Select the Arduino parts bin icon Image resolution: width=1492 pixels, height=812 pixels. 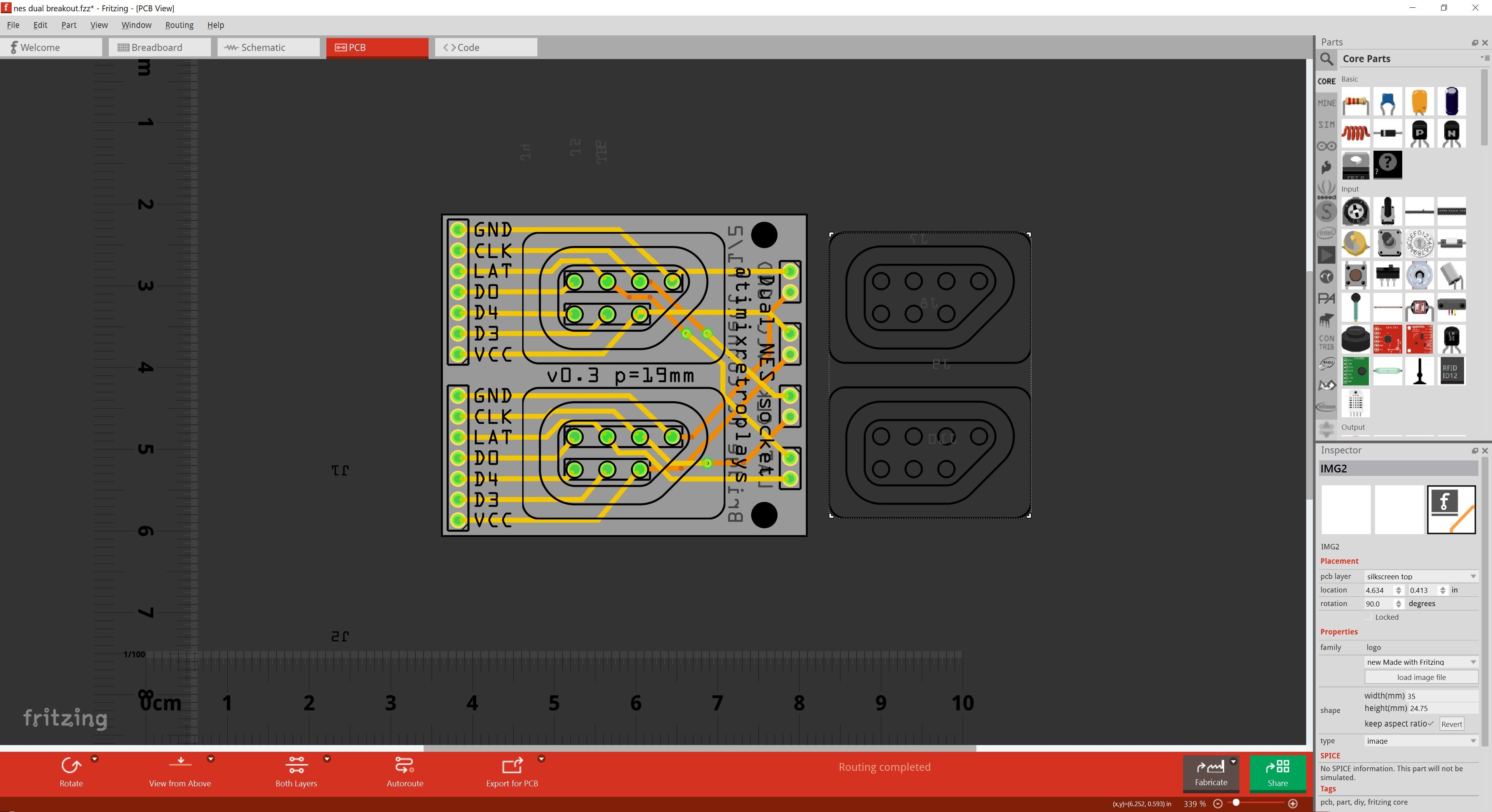(x=1326, y=146)
